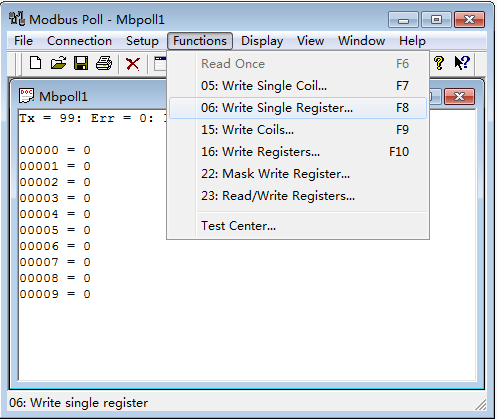Click the status bar message text
This screenshot has width=497, height=419.
pyautogui.click(x=78, y=403)
